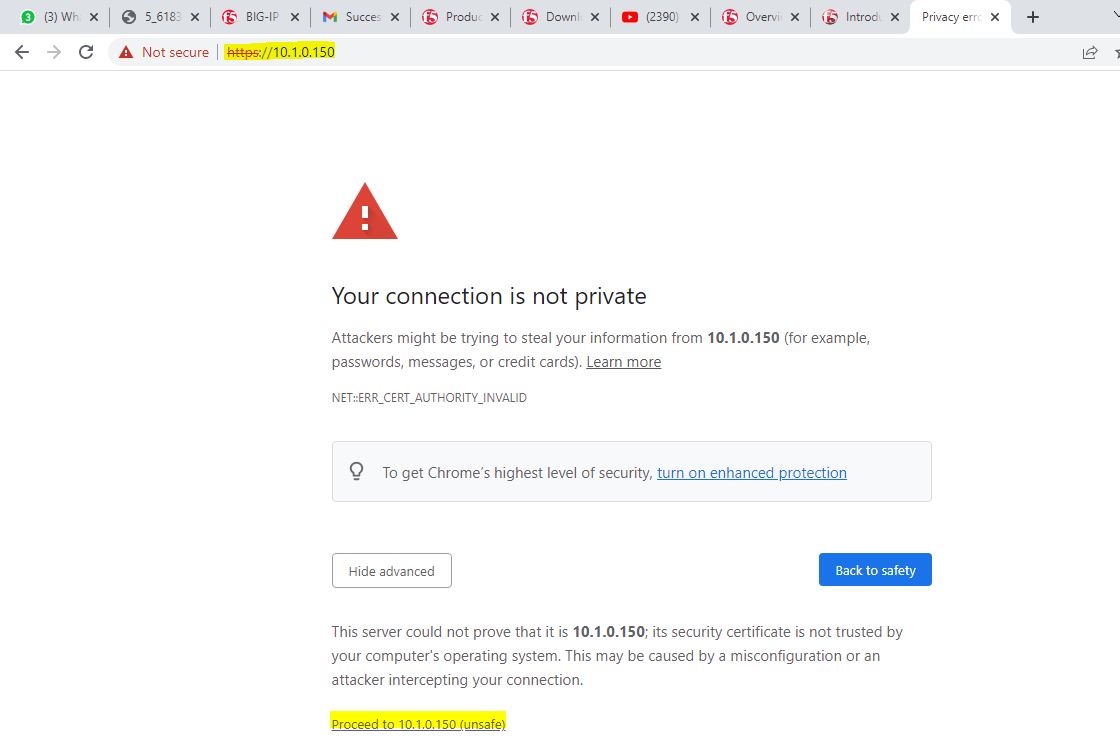Reload the current page

click(86, 52)
